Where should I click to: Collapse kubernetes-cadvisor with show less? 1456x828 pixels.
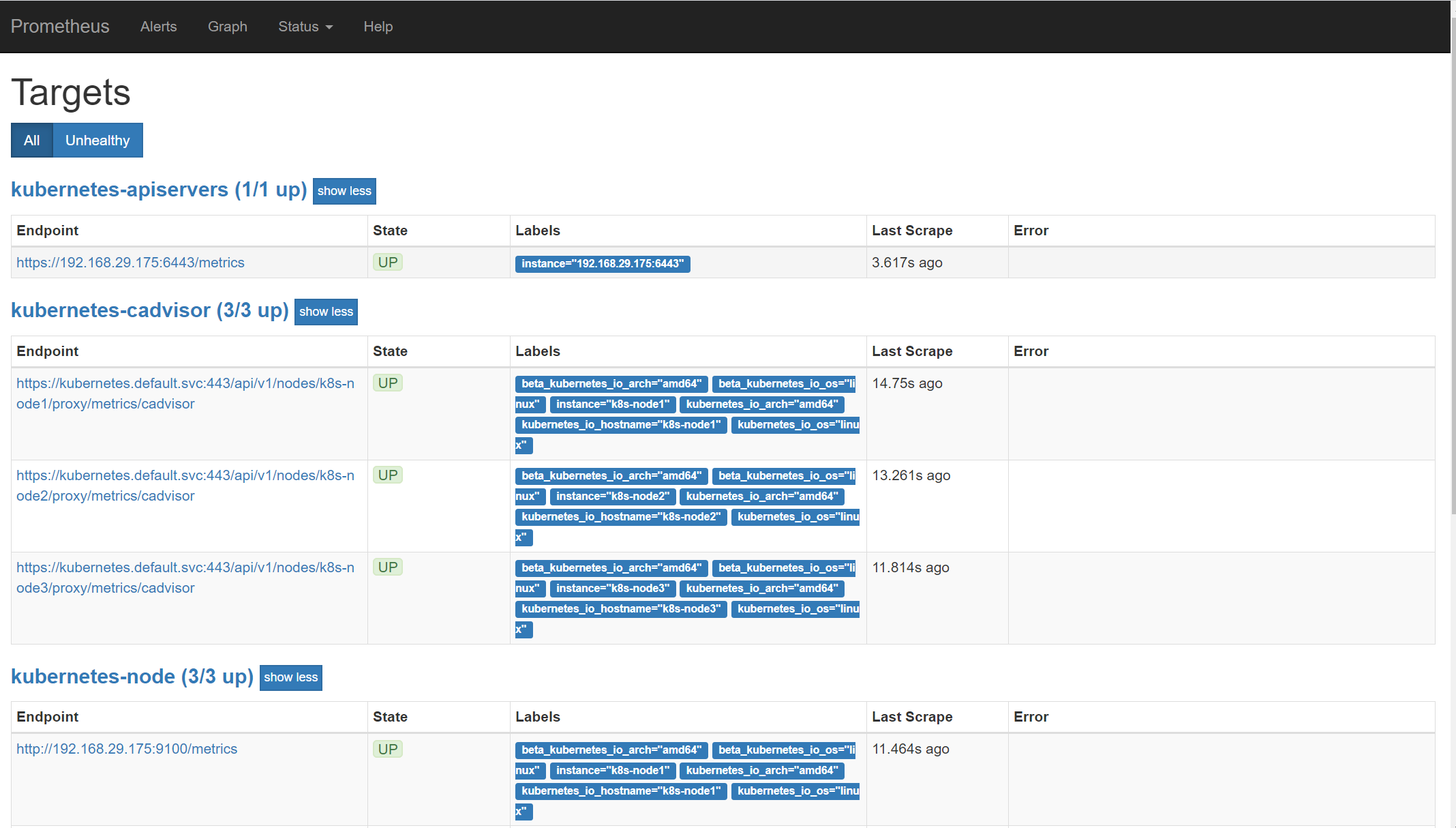click(326, 312)
